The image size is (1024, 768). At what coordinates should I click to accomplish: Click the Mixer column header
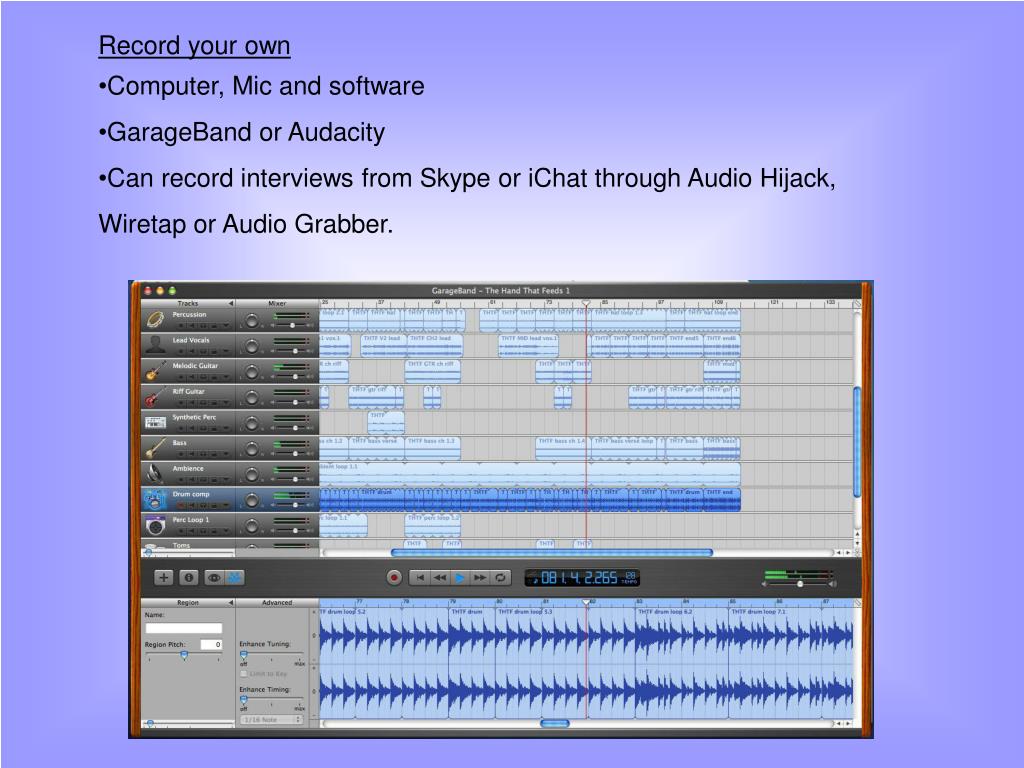point(277,304)
